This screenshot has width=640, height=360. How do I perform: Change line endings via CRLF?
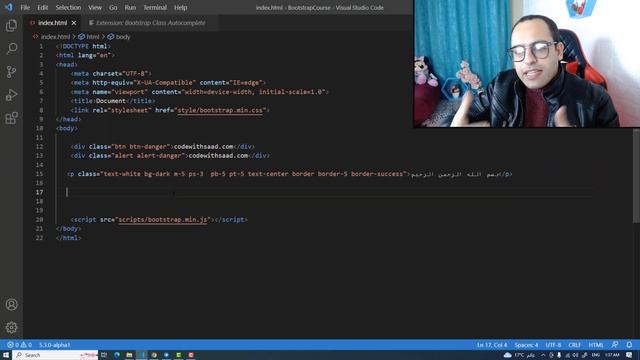tap(574, 345)
